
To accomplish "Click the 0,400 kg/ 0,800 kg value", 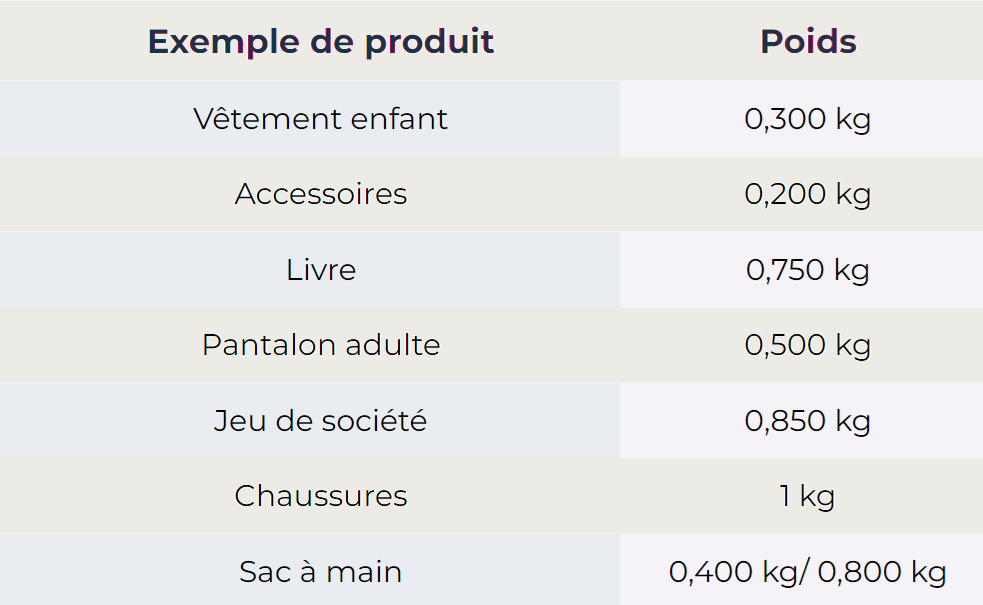I will point(807,572).
